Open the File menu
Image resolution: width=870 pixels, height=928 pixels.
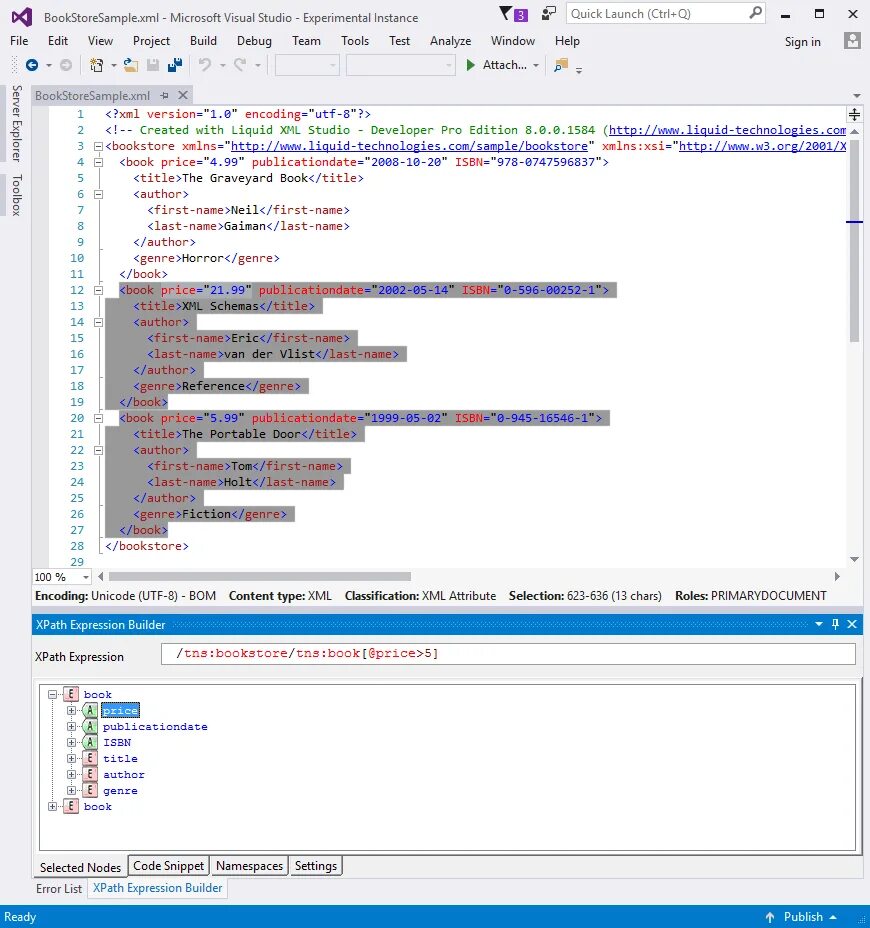[19, 41]
